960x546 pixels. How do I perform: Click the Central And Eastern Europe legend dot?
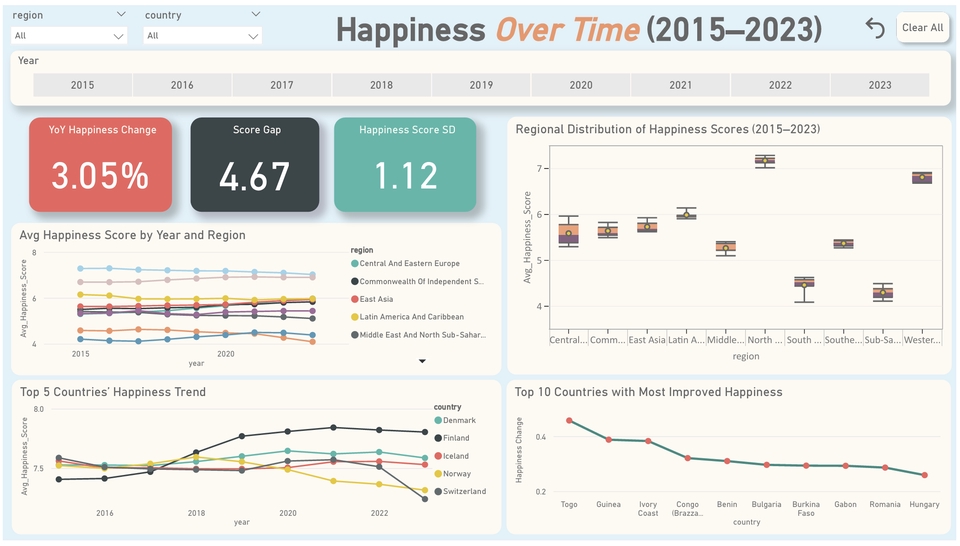[x=354, y=263]
